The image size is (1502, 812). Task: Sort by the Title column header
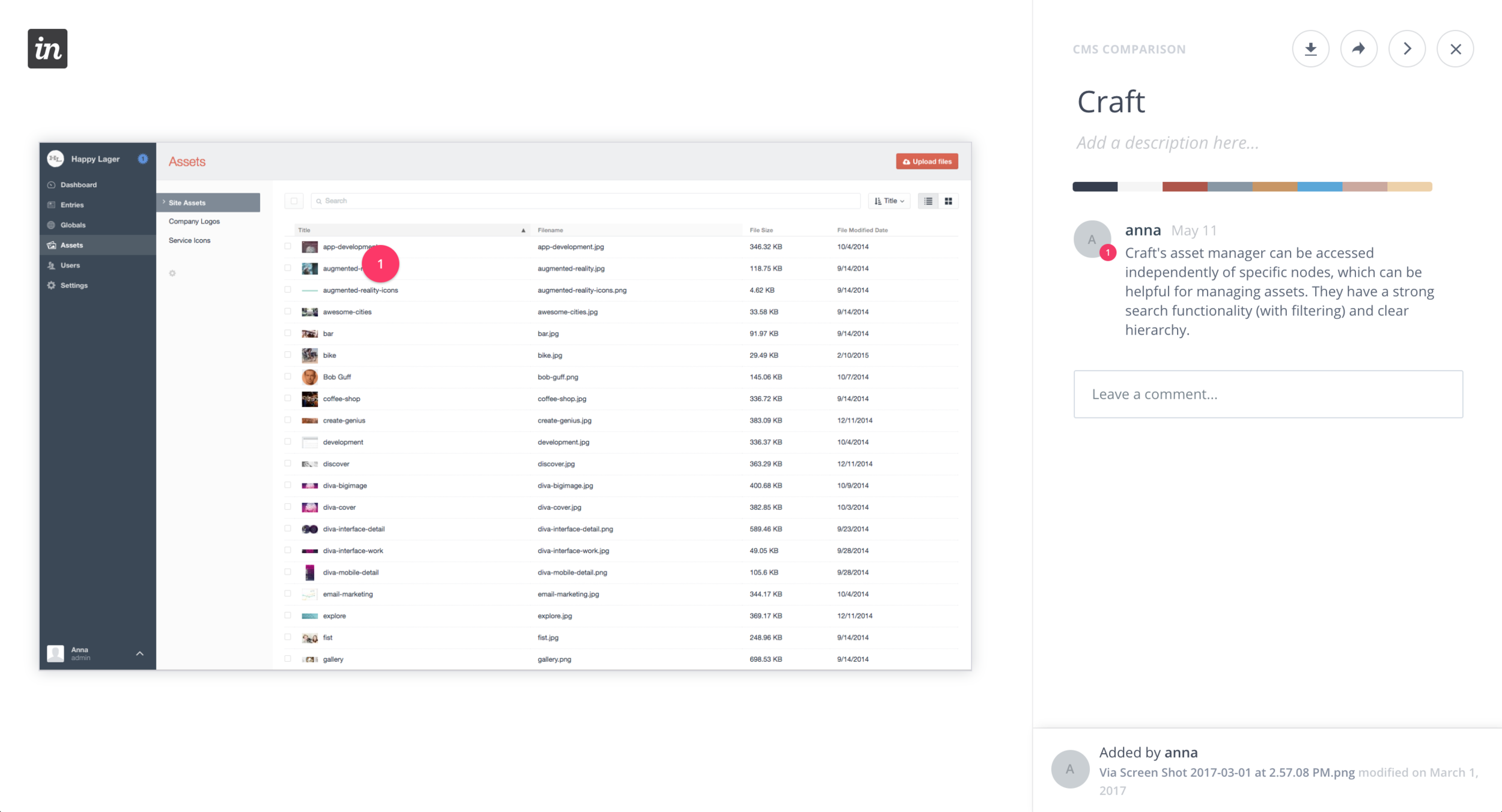pyautogui.click(x=412, y=230)
